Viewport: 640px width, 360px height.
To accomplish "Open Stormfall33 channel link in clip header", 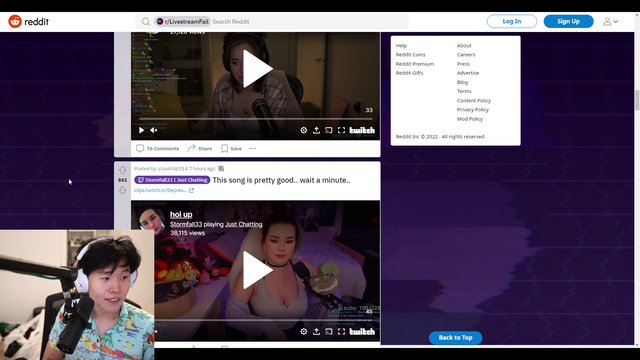I will click(x=186, y=224).
